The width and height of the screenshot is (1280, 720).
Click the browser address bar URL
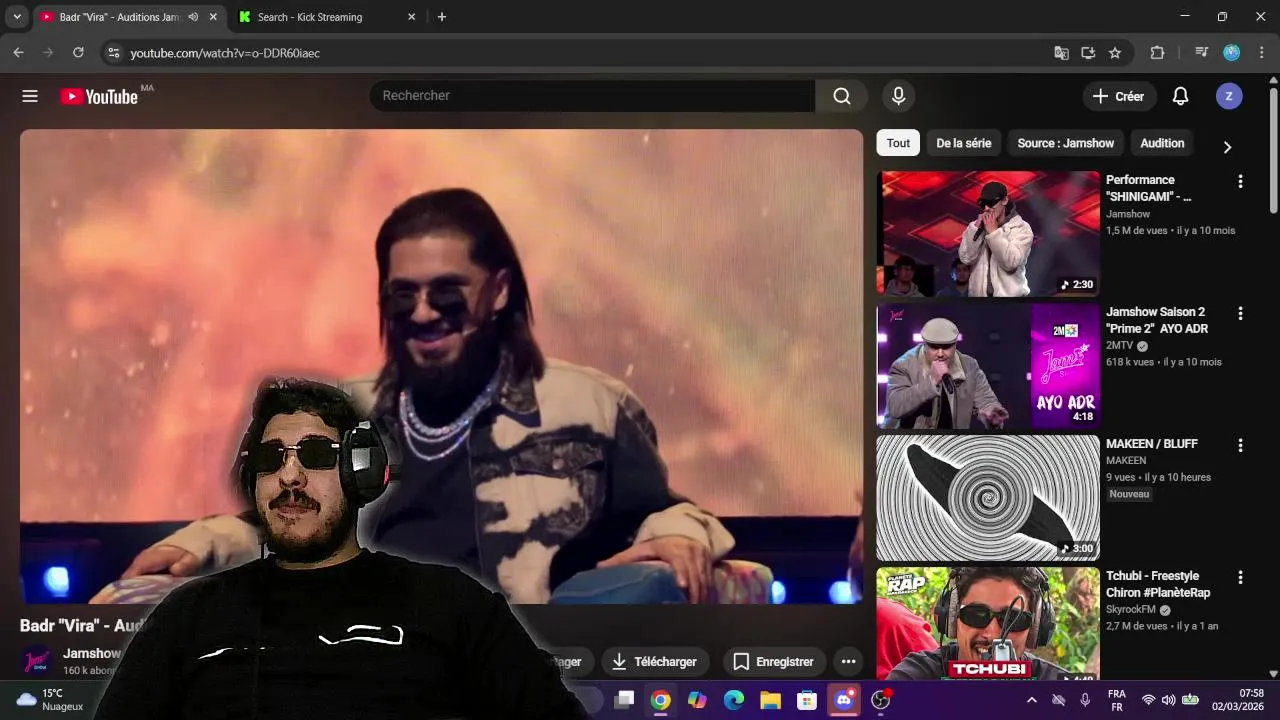tap(225, 53)
